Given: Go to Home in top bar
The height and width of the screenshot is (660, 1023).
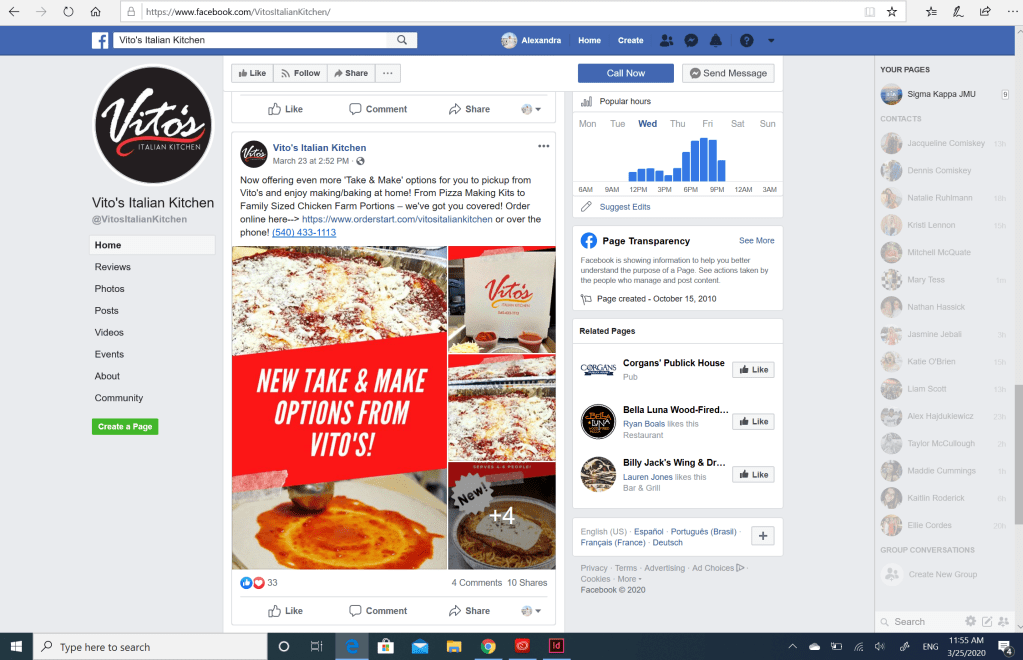Looking at the screenshot, I should tap(589, 40).
